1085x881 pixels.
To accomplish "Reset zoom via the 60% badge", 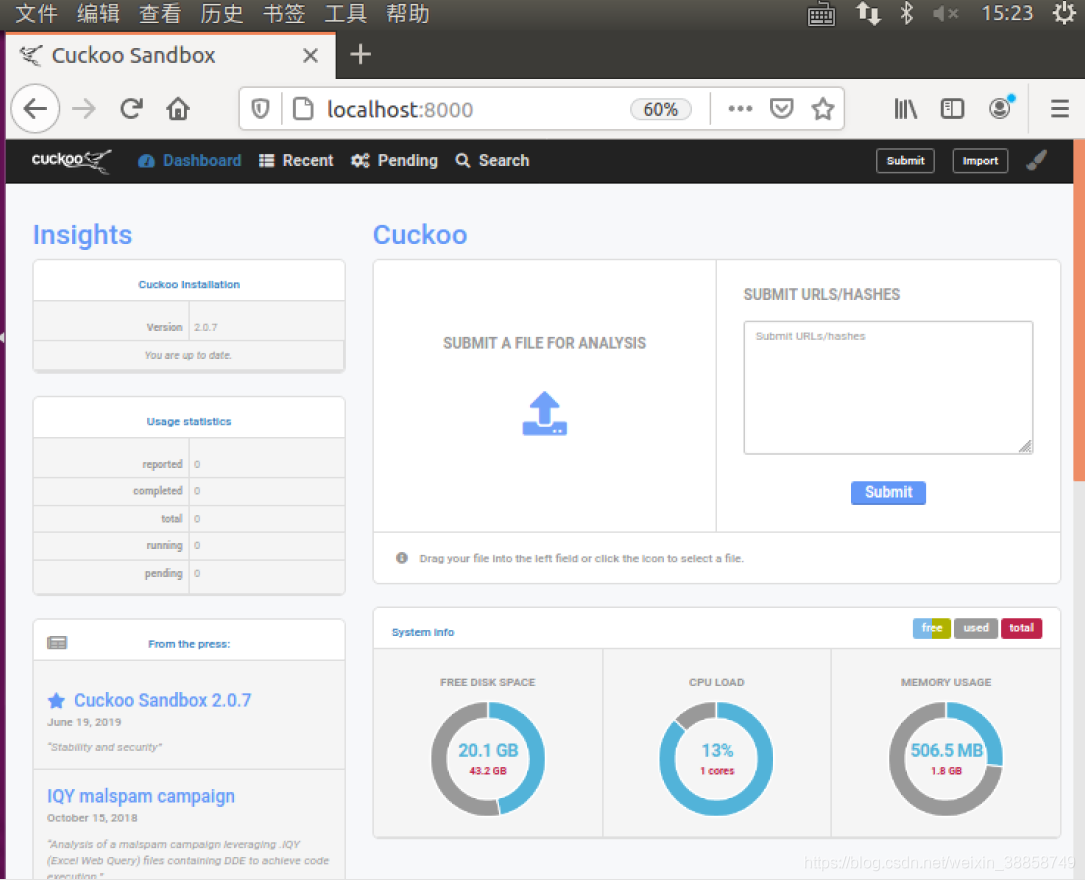I will click(661, 109).
